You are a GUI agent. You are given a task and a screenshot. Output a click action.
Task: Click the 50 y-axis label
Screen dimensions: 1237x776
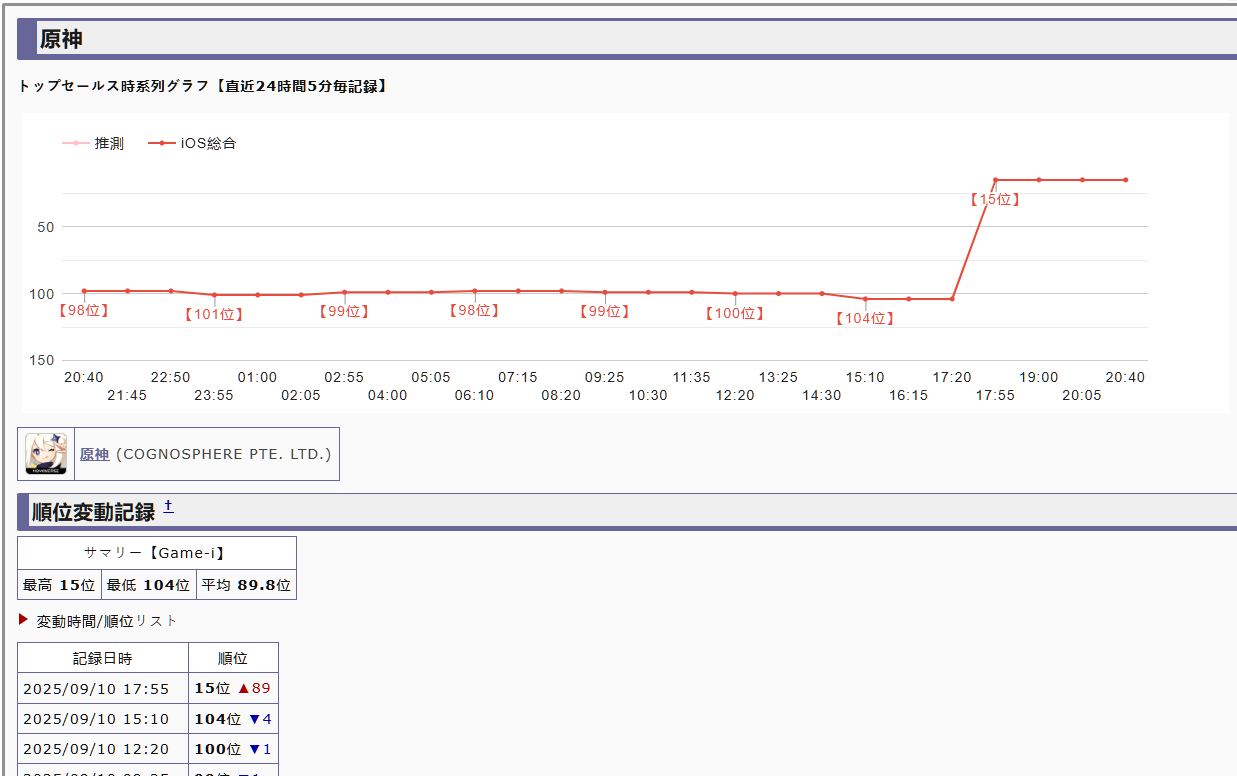pos(46,227)
